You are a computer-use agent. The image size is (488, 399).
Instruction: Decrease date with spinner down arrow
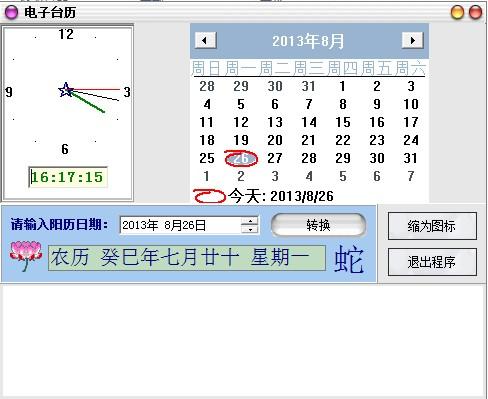pyautogui.click(x=250, y=229)
